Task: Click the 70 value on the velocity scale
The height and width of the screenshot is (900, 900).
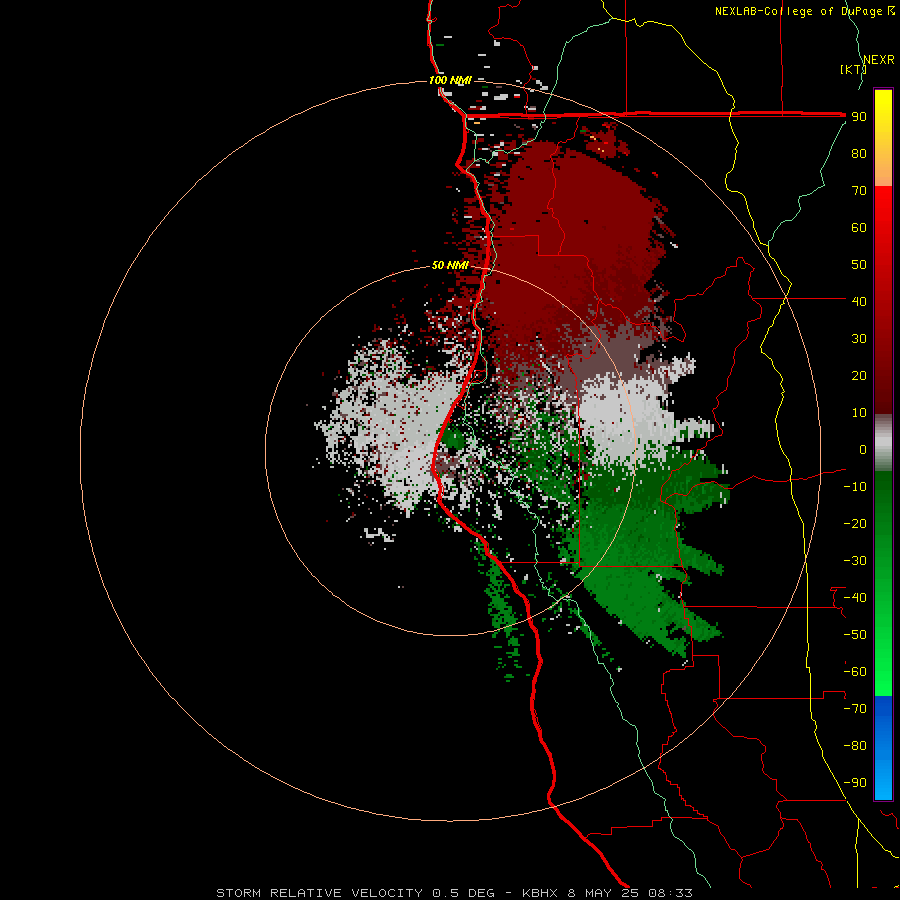Action: pos(859,191)
